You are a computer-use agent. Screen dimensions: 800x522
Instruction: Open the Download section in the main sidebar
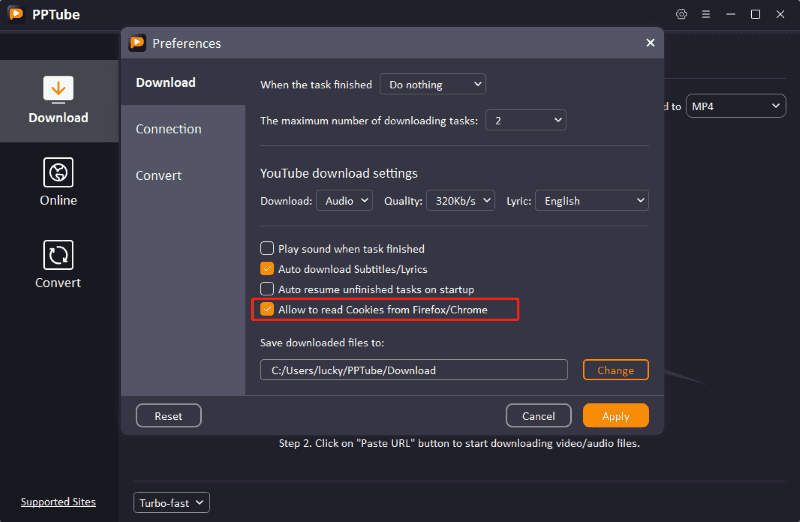pos(59,101)
